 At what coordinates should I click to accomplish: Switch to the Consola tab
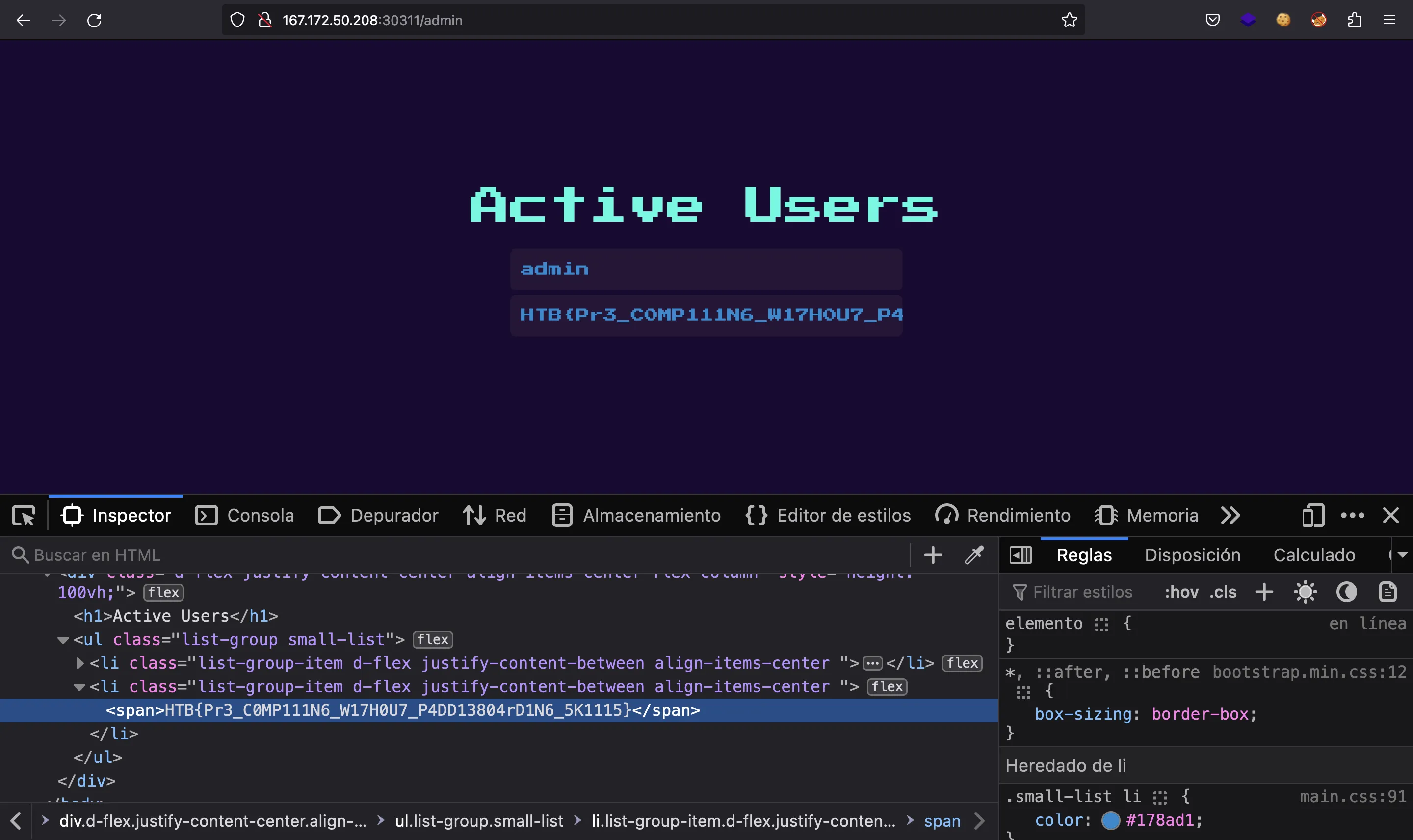[244, 515]
